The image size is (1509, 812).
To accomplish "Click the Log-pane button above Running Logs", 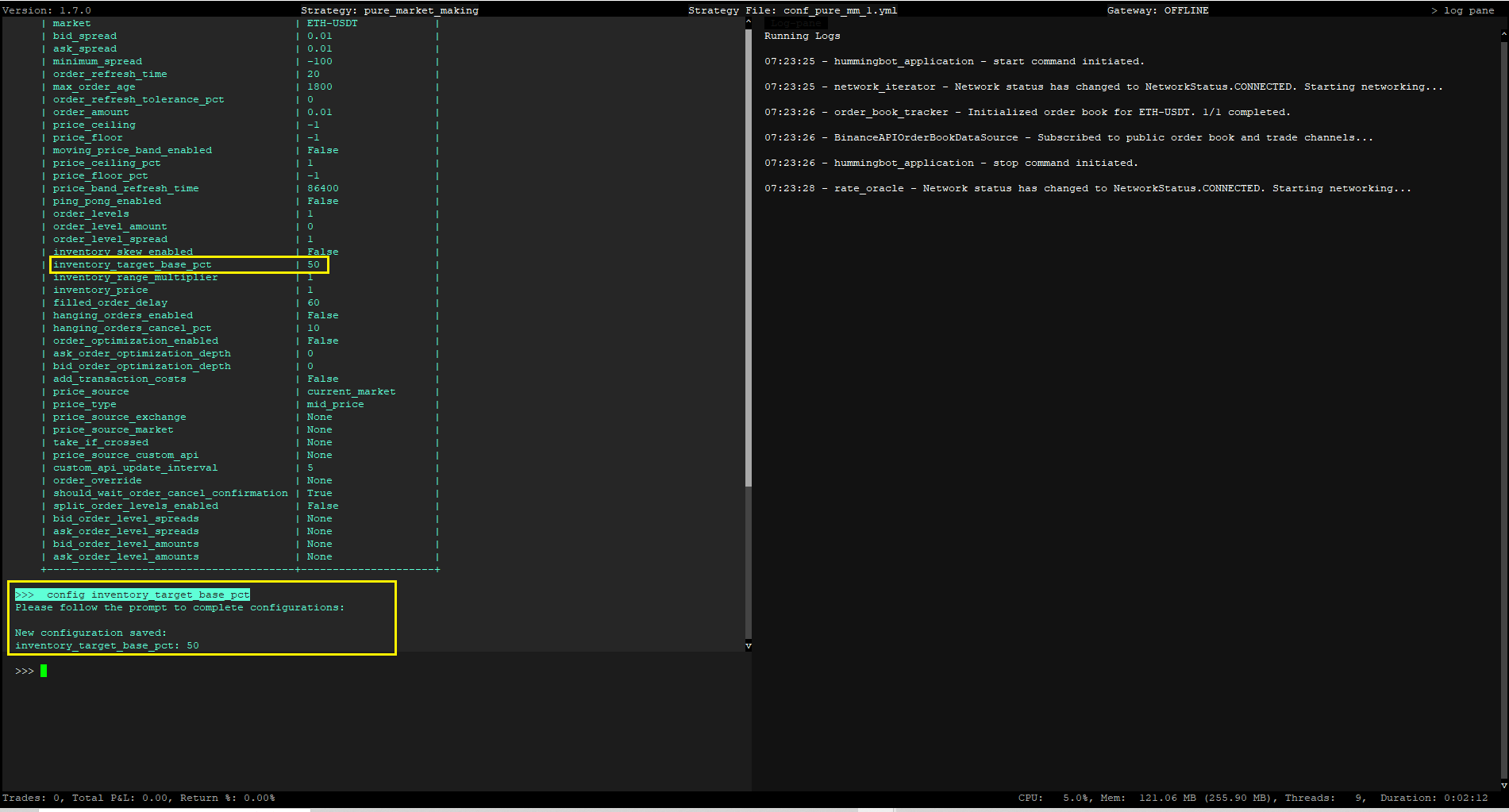I will 795,22.
